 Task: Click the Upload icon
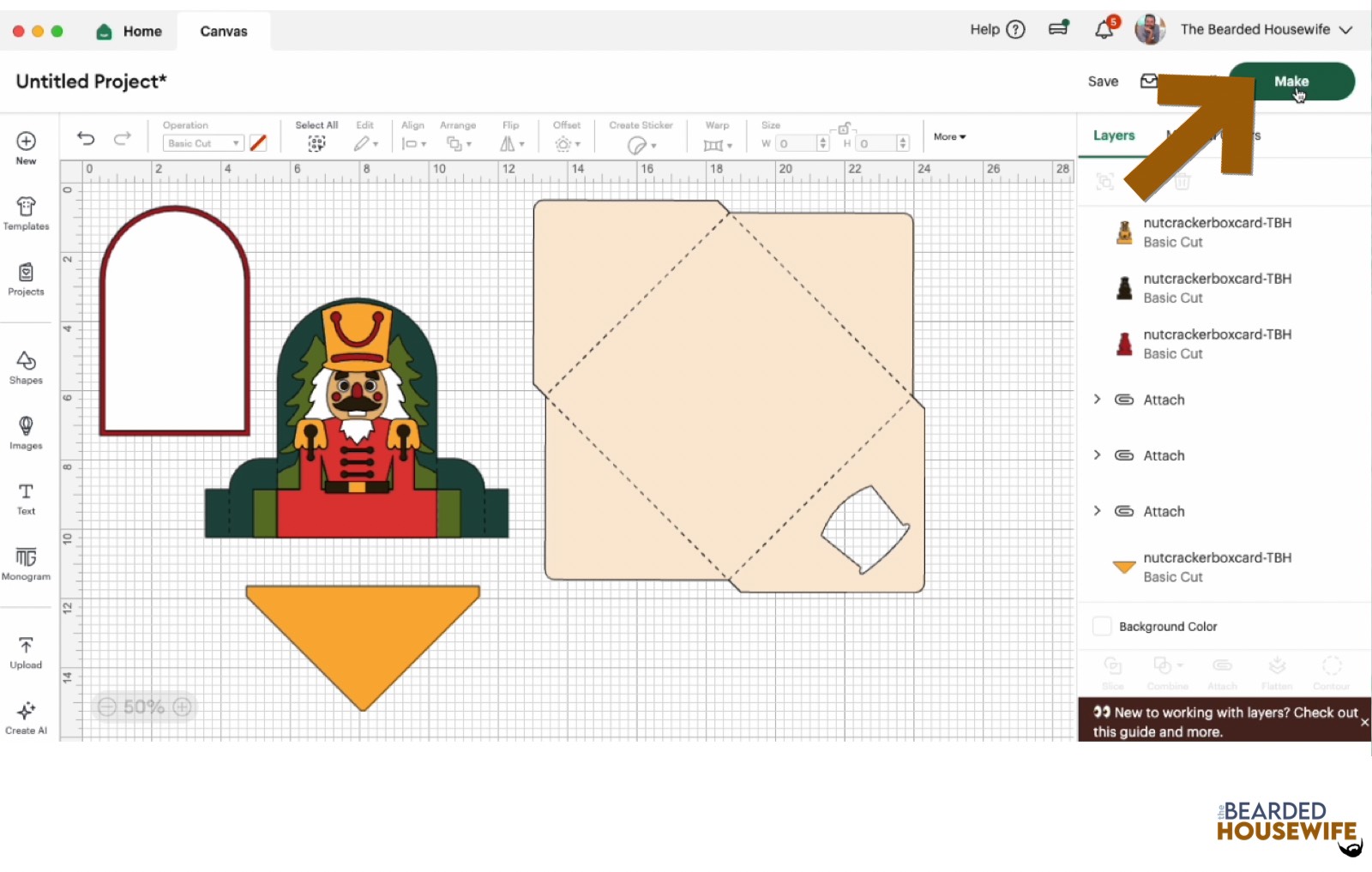coord(26,652)
